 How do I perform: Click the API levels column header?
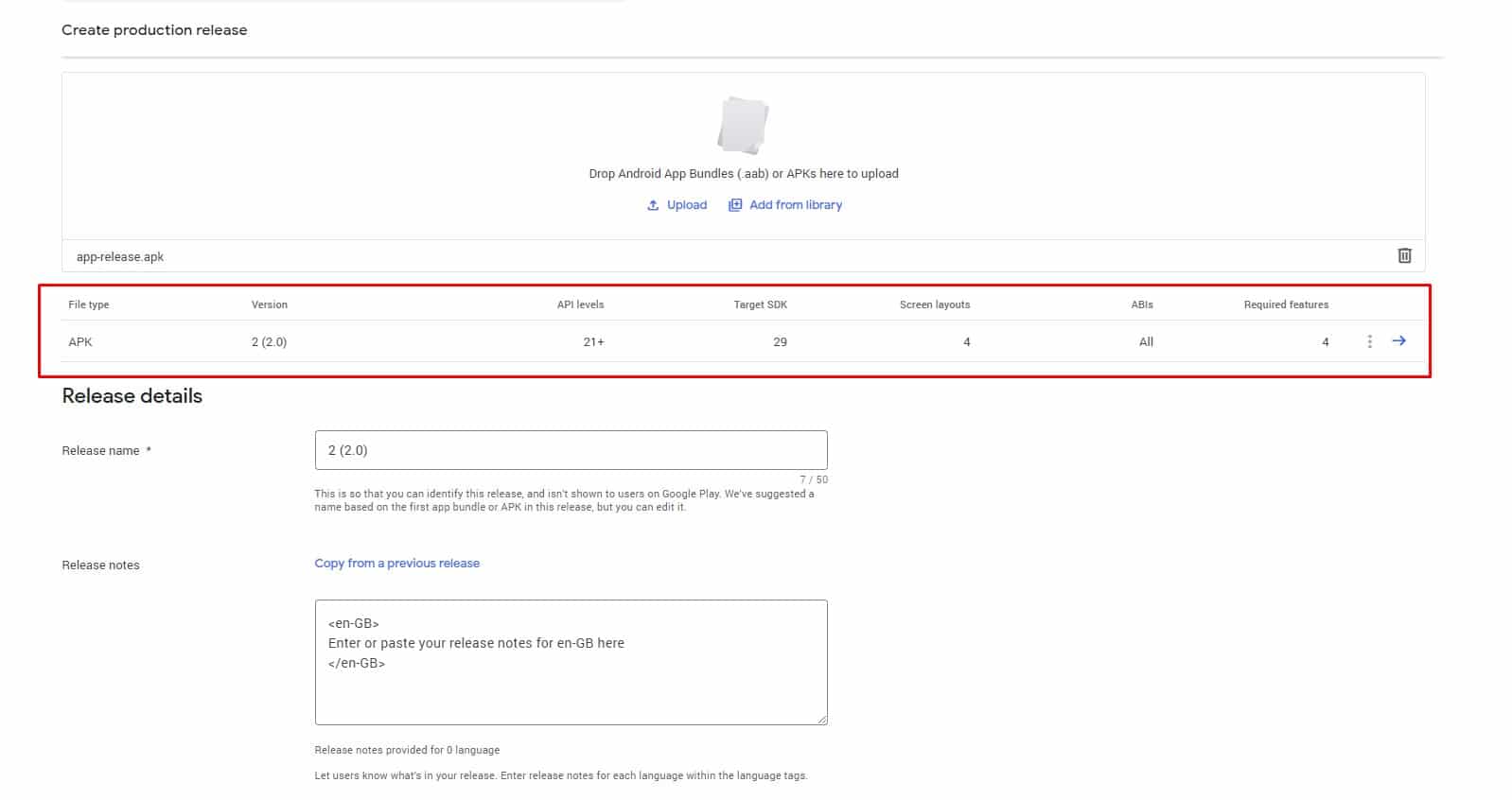580,304
